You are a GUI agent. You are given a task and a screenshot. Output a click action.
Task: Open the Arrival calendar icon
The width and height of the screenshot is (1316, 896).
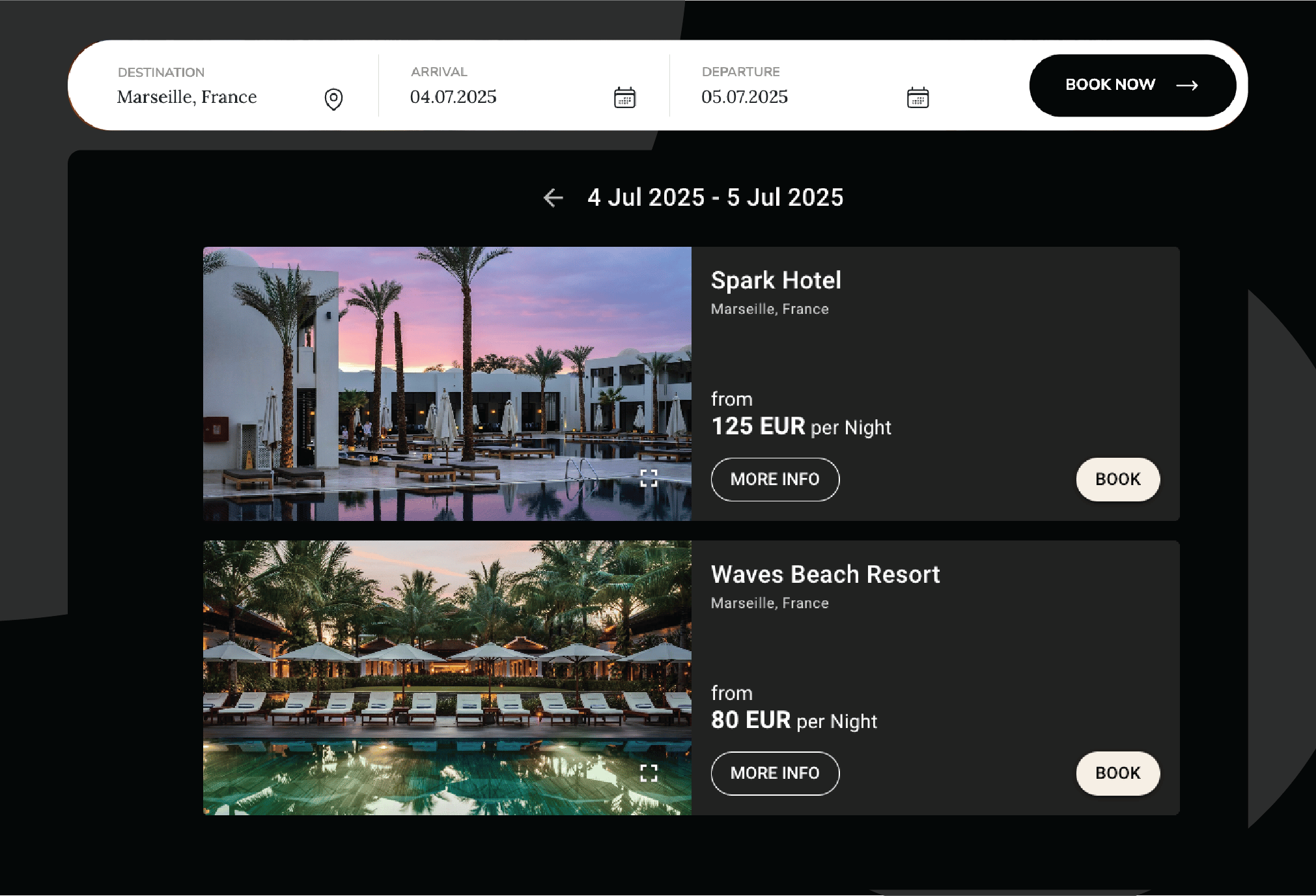click(624, 98)
